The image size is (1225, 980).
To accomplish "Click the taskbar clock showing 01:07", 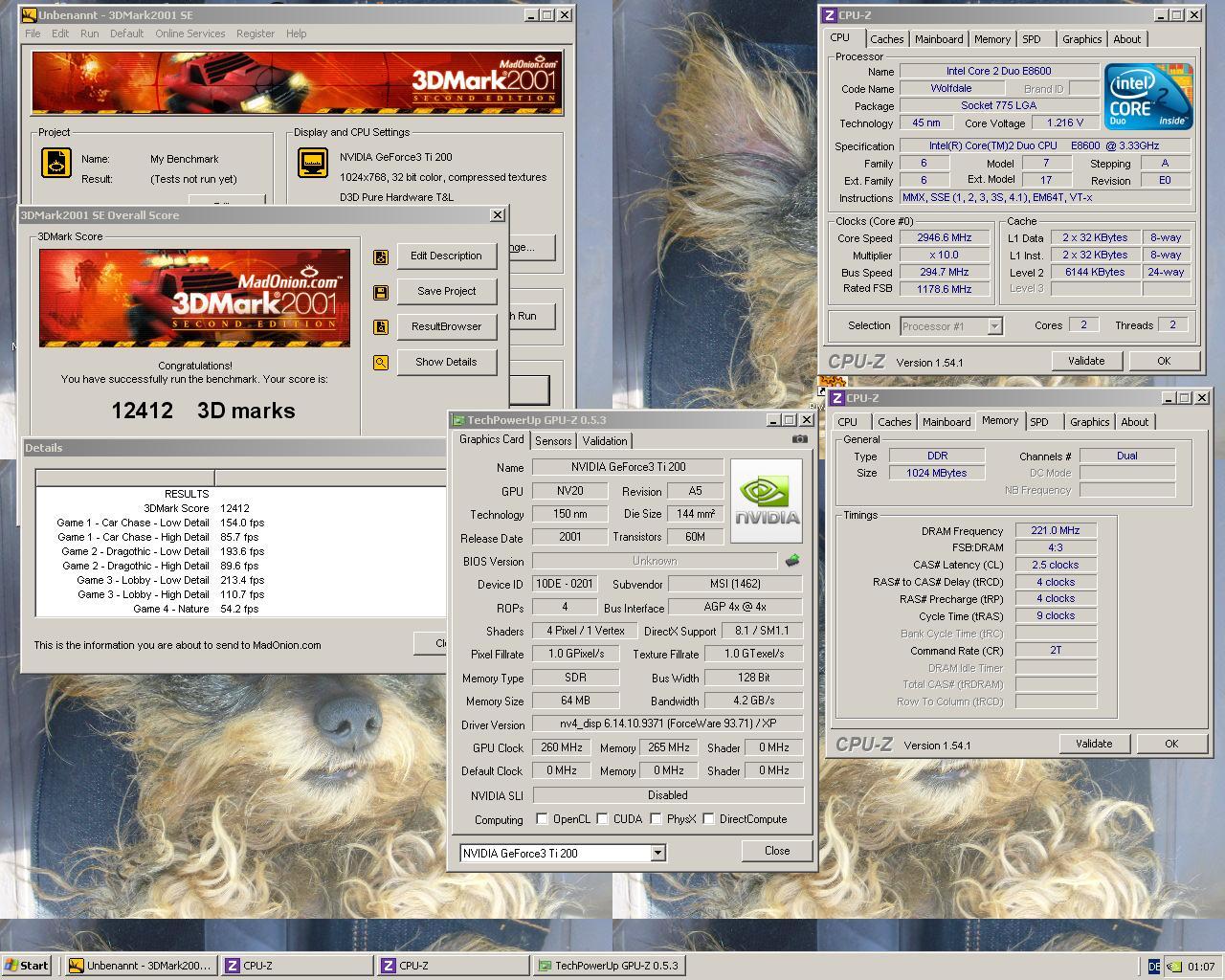I will pos(1201,967).
